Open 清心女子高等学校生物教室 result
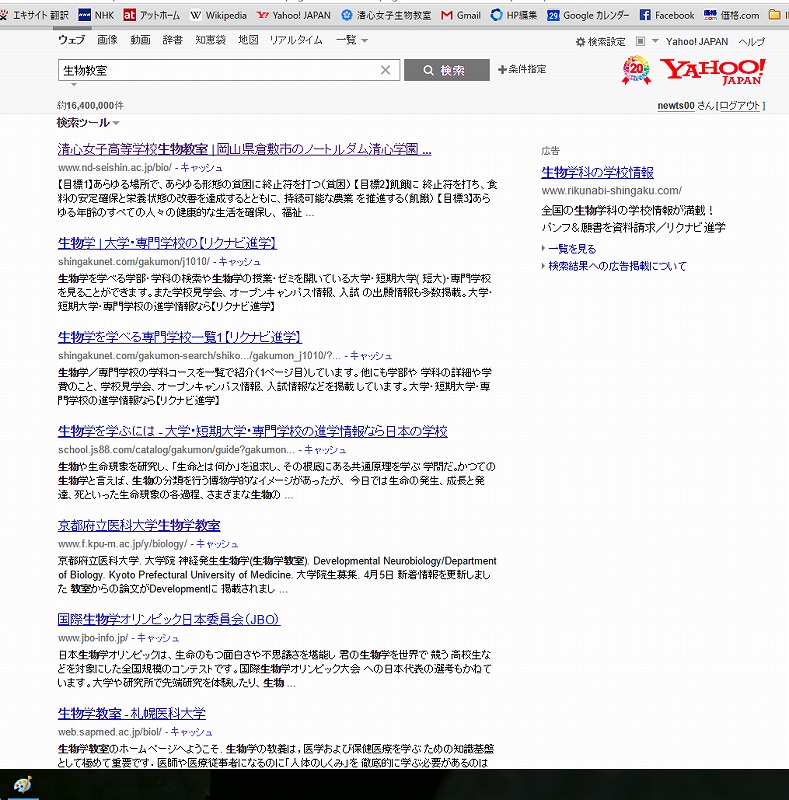The width and height of the screenshot is (789, 800). point(244,149)
